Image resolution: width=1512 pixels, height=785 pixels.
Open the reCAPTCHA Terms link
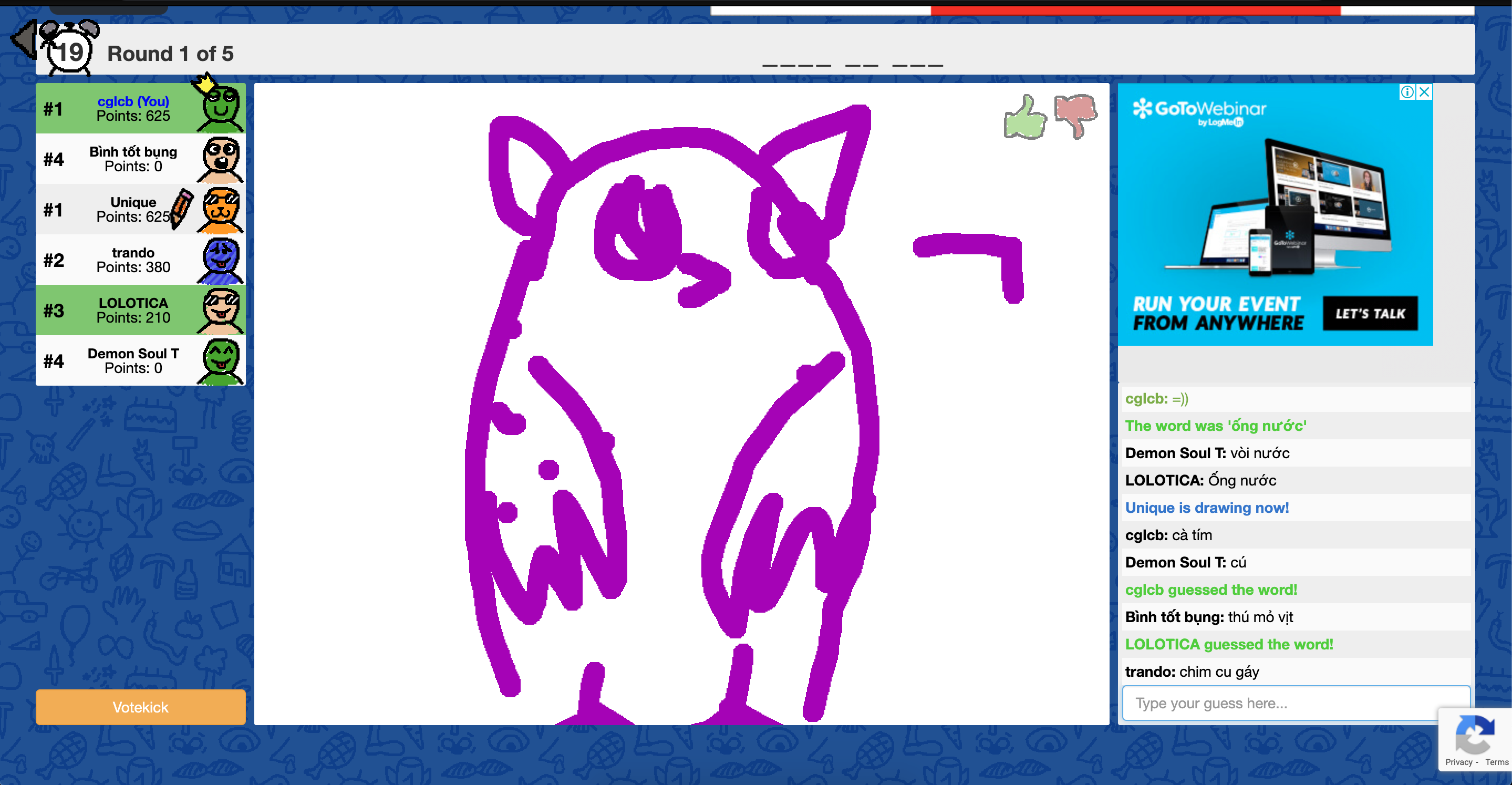[x=1496, y=762]
